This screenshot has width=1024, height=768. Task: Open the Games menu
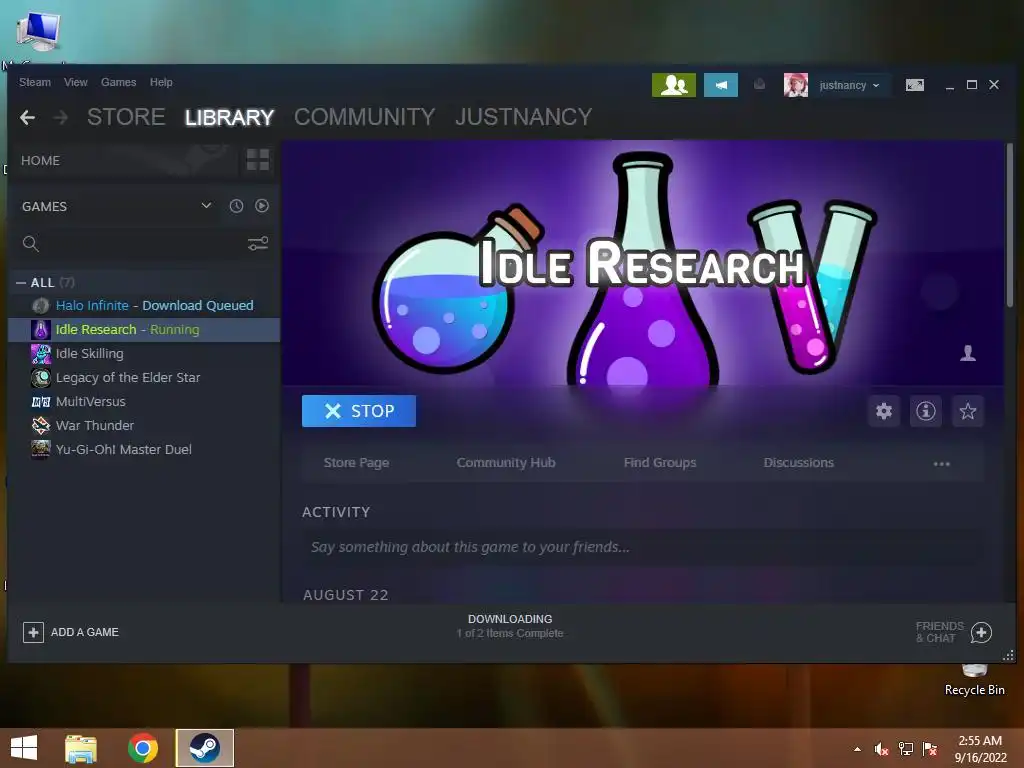coord(118,82)
